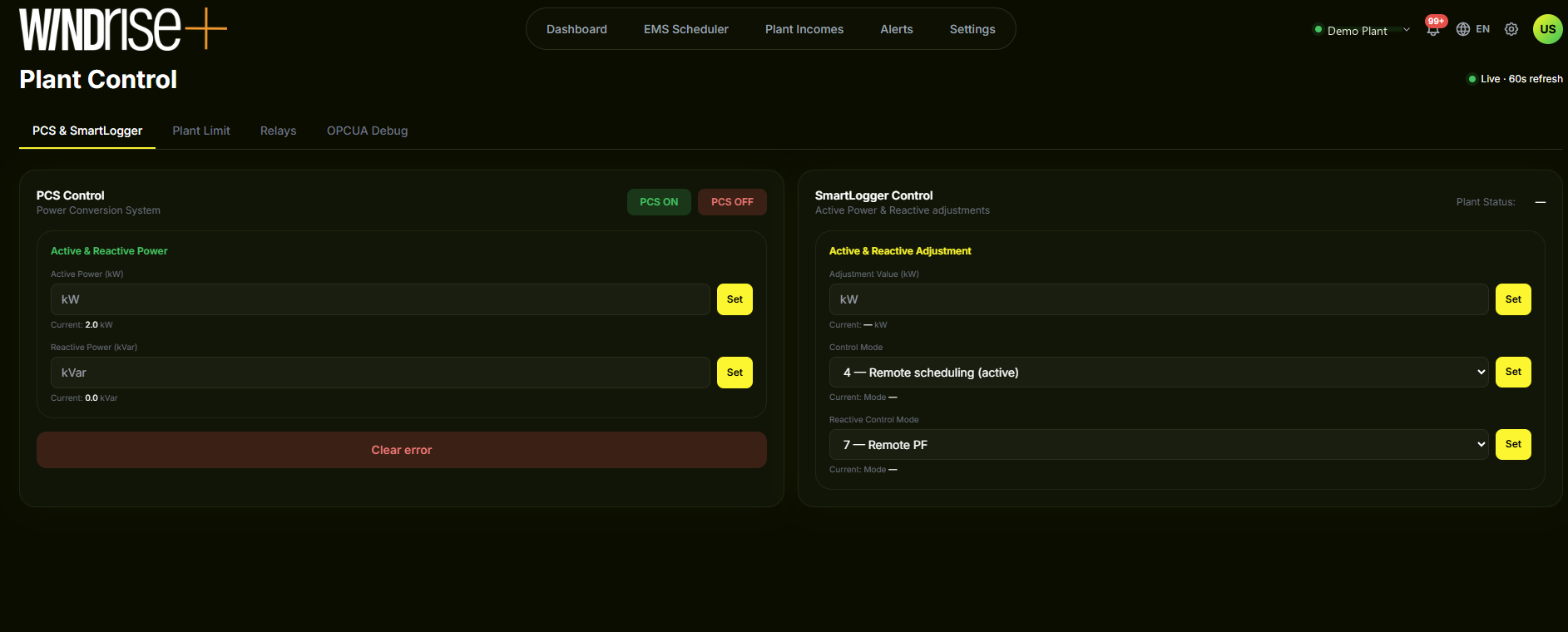Switch to the OPCUA Debug tab
1568x632 pixels.
(368, 131)
